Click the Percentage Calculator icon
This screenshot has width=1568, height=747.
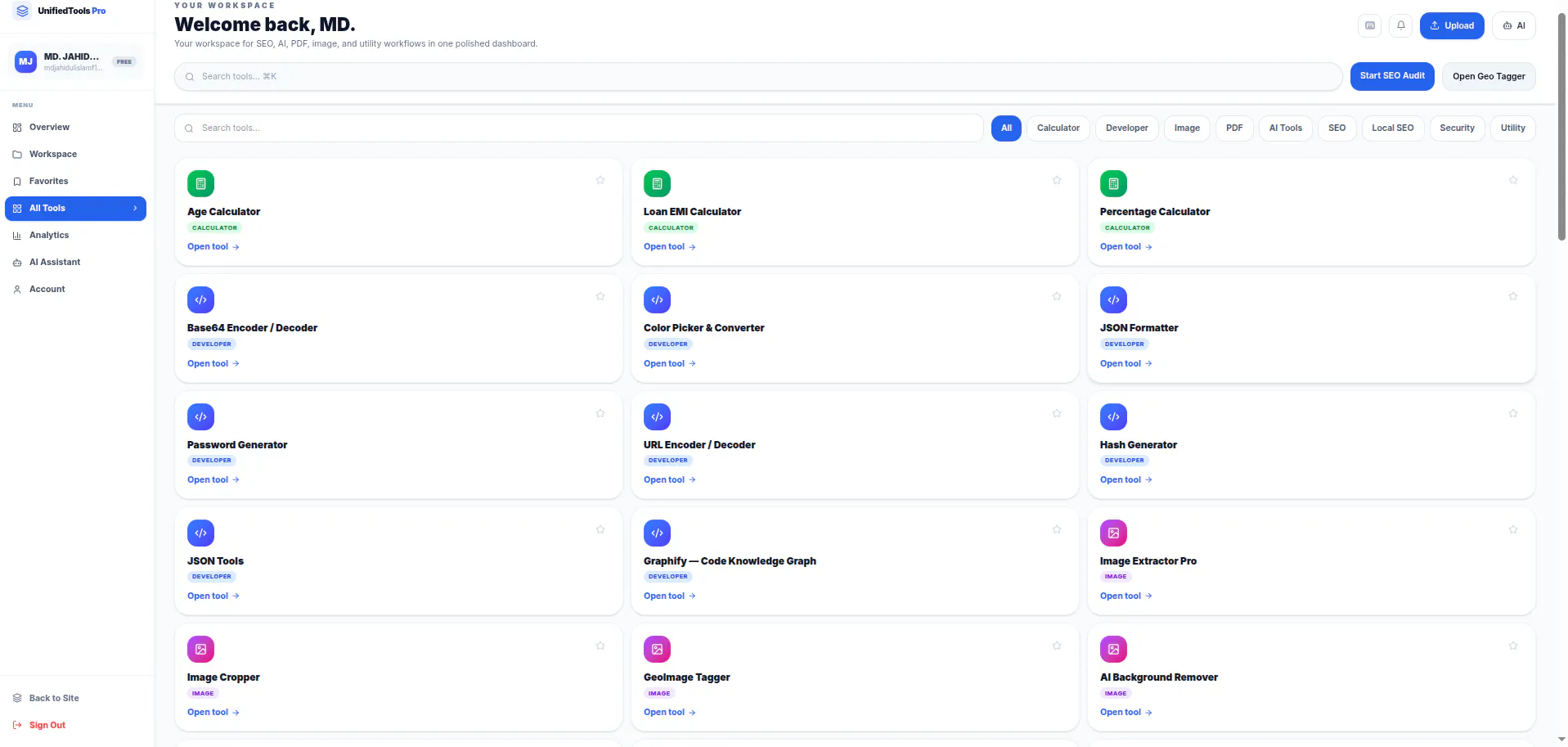coord(1113,183)
